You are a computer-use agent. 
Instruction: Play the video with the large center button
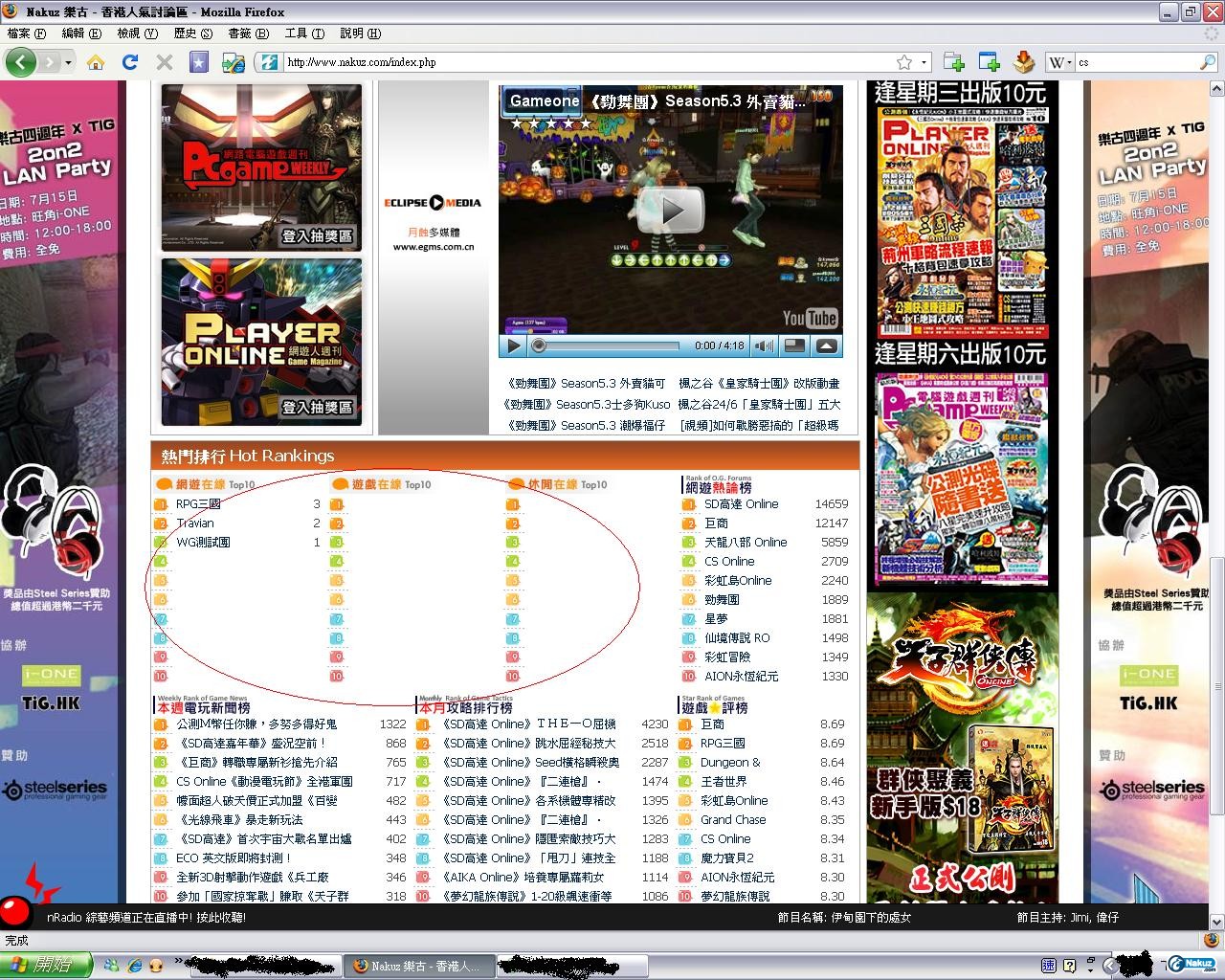click(x=671, y=211)
